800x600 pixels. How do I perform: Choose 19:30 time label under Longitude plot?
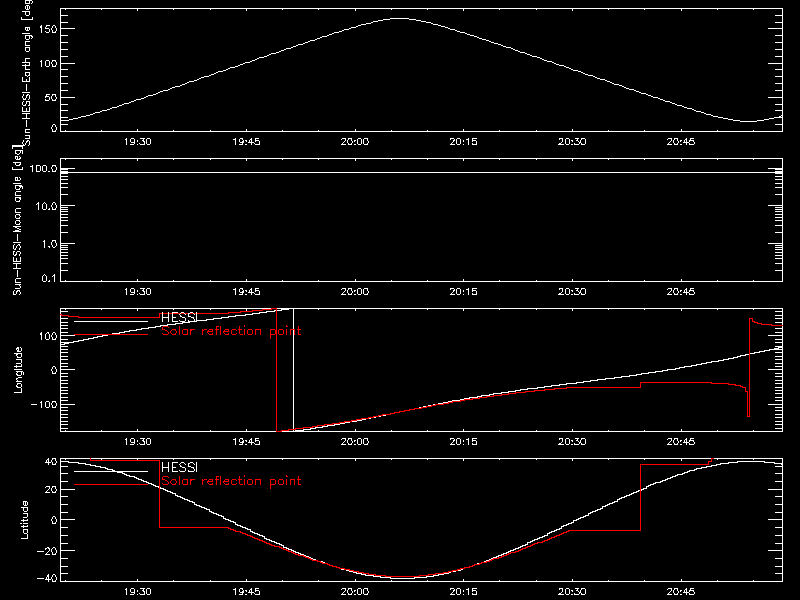138,442
